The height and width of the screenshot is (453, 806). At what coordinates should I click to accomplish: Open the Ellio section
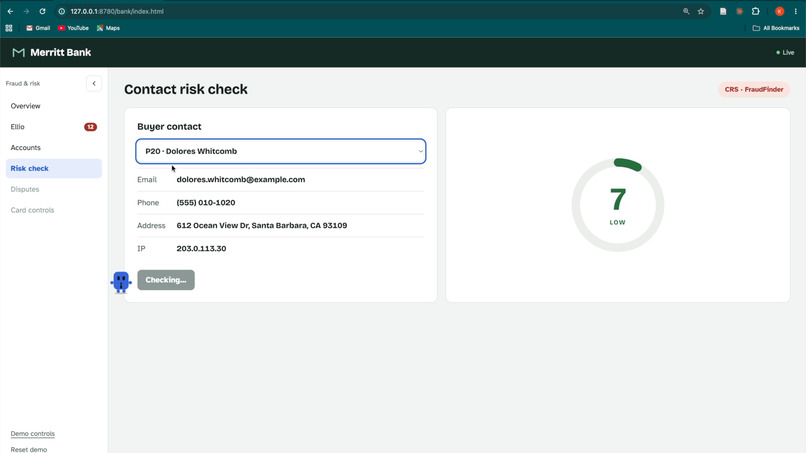click(x=53, y=127)
